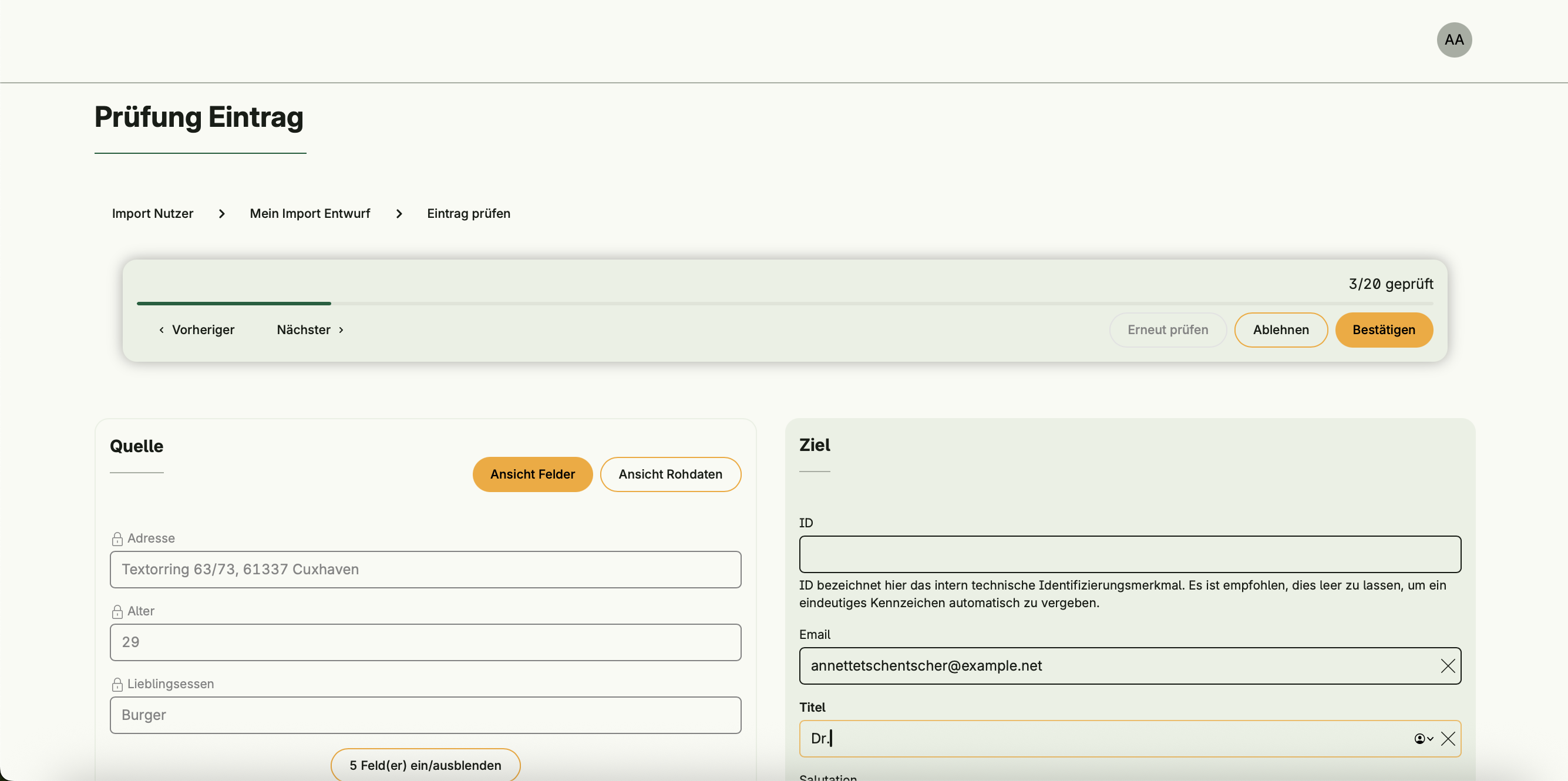
Task: Clear the Email field with X icon
Action: tap(1448, 666)
